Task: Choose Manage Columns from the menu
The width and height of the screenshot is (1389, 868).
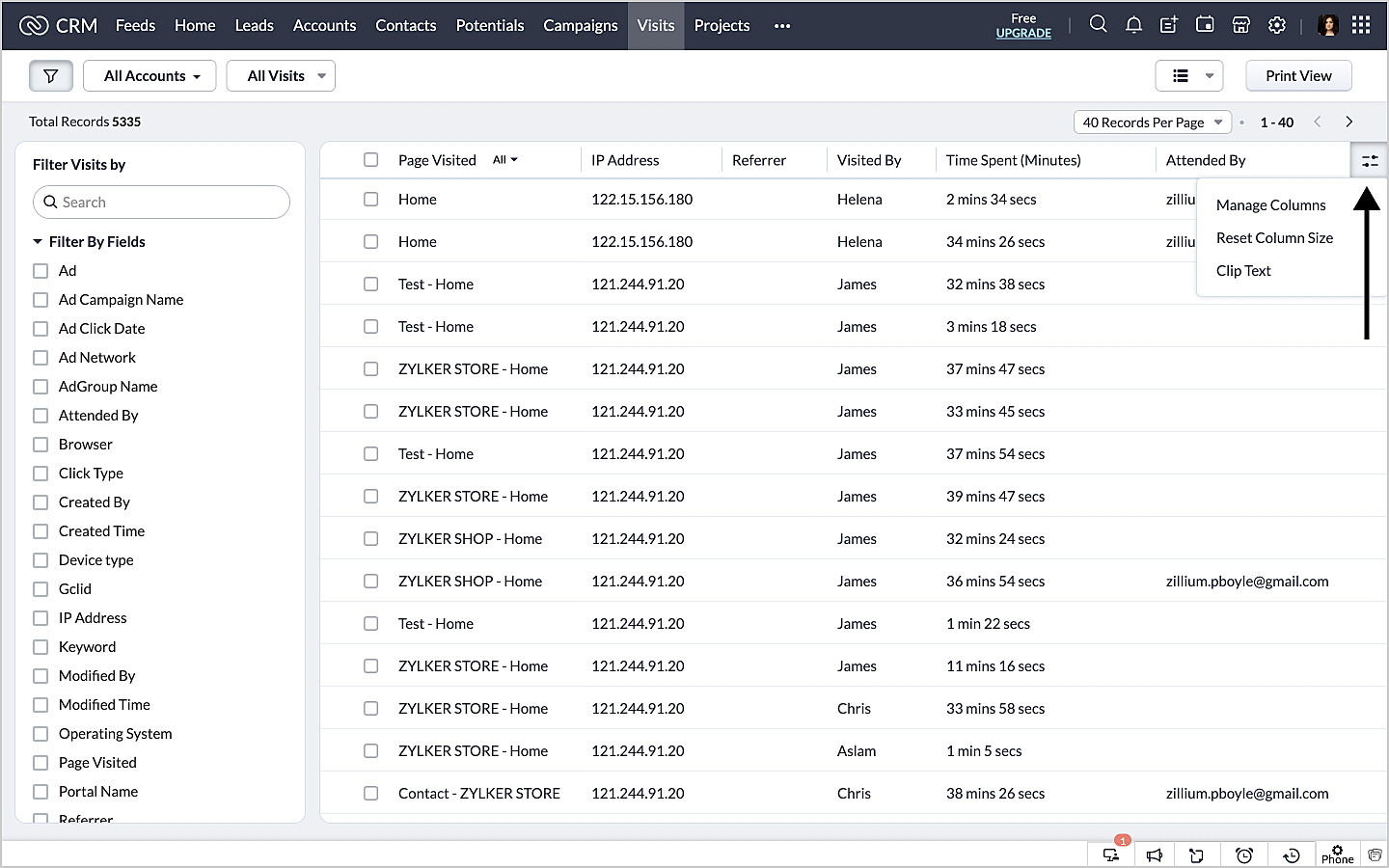Action: click(x=1270, y=205)
